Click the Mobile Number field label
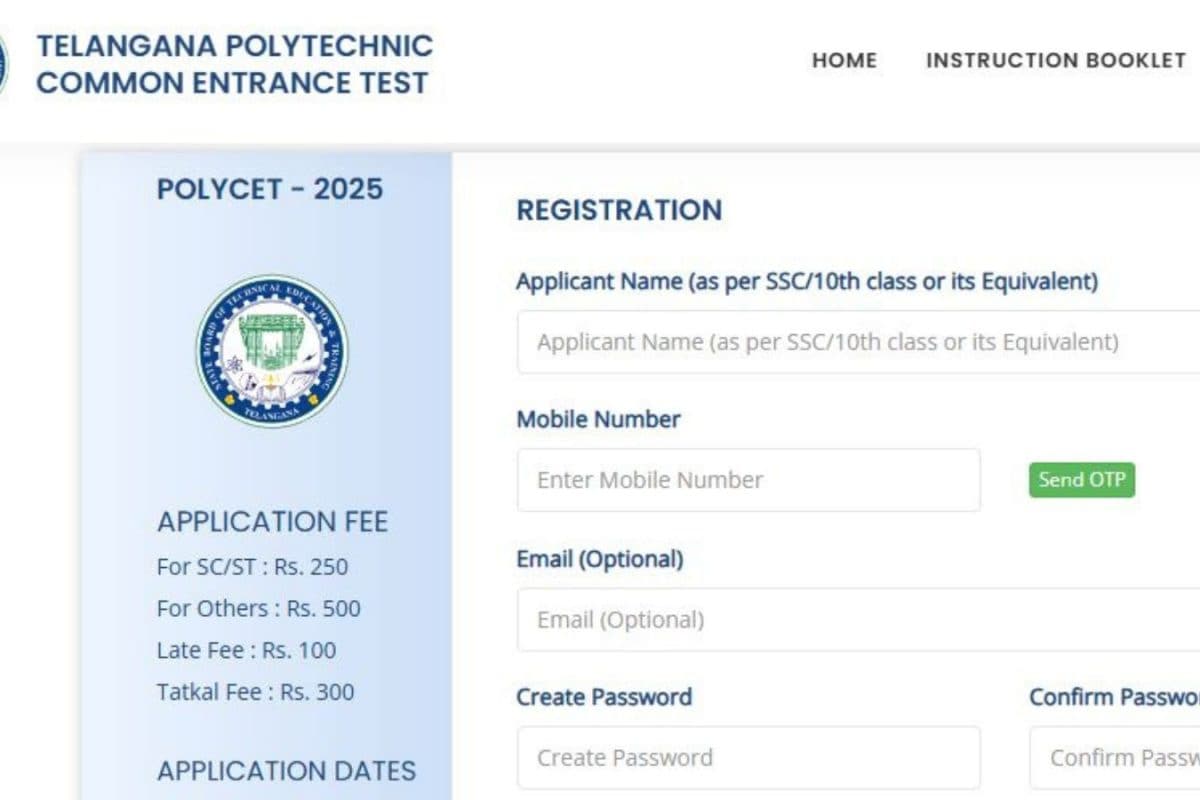Screen dimensions: 1200x800 598,419
